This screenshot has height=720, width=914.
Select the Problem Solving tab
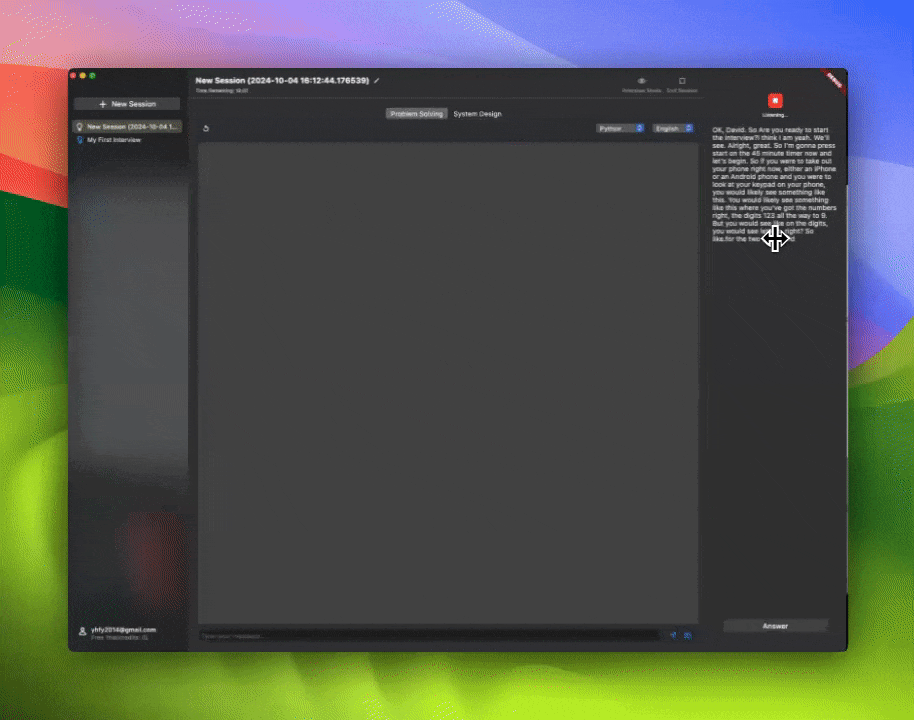tap(416, 113)
